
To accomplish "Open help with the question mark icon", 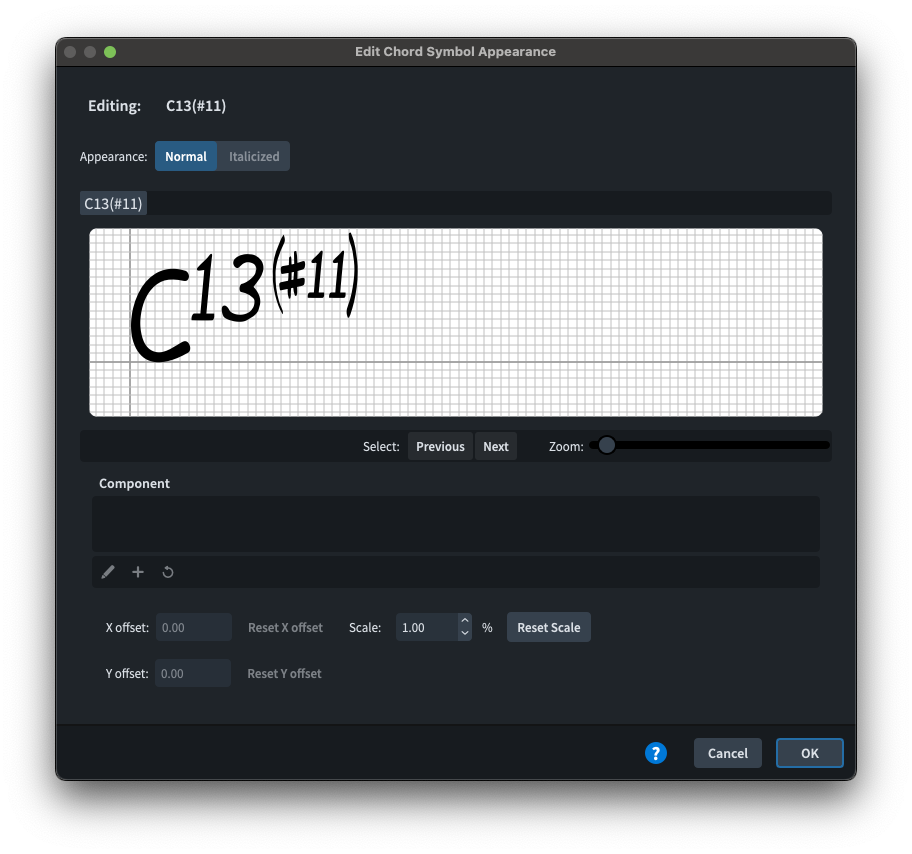I will pyautogui.click(x=656, y=753).
